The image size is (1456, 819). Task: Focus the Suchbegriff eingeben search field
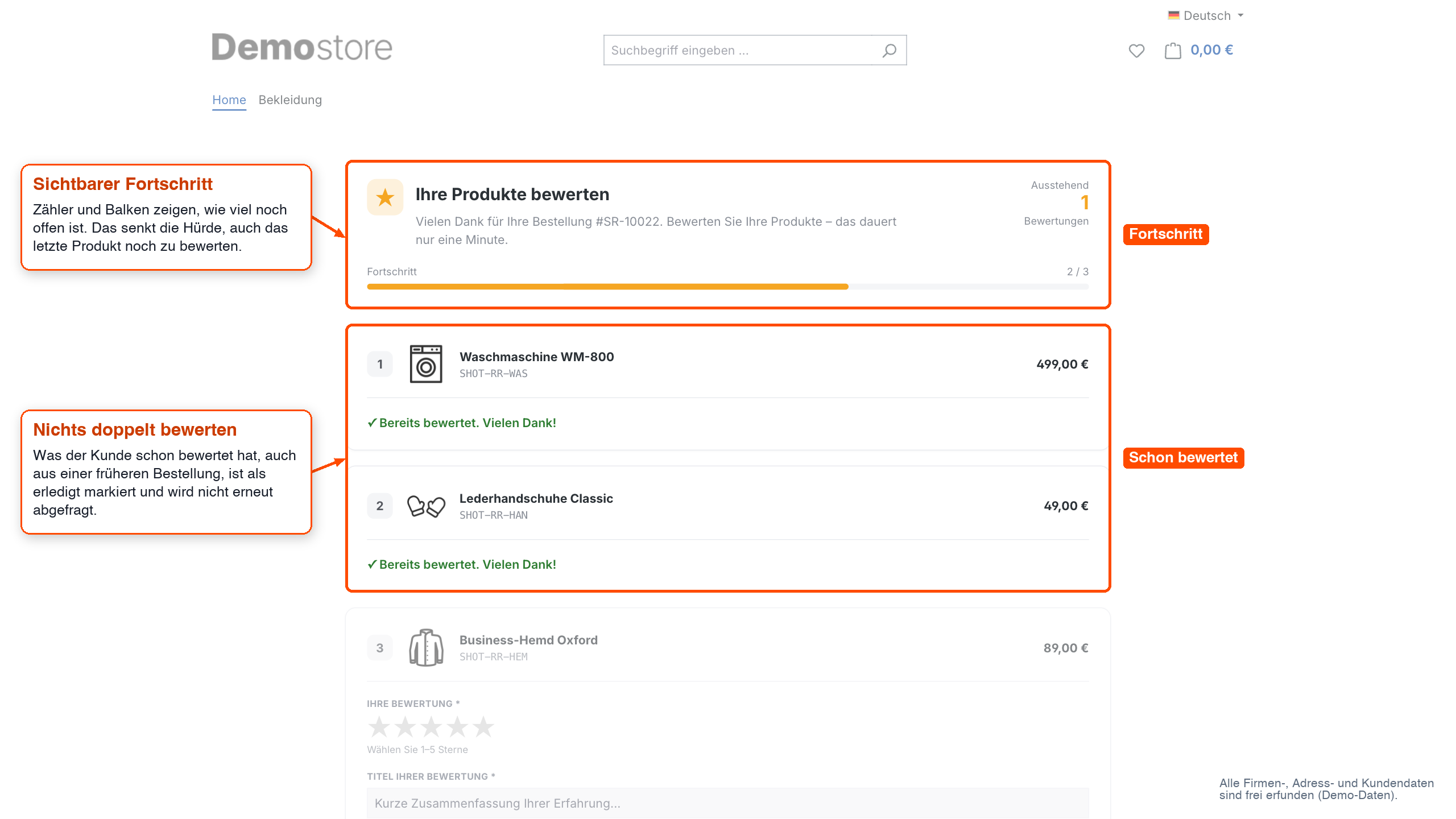[x=738, y=50]
